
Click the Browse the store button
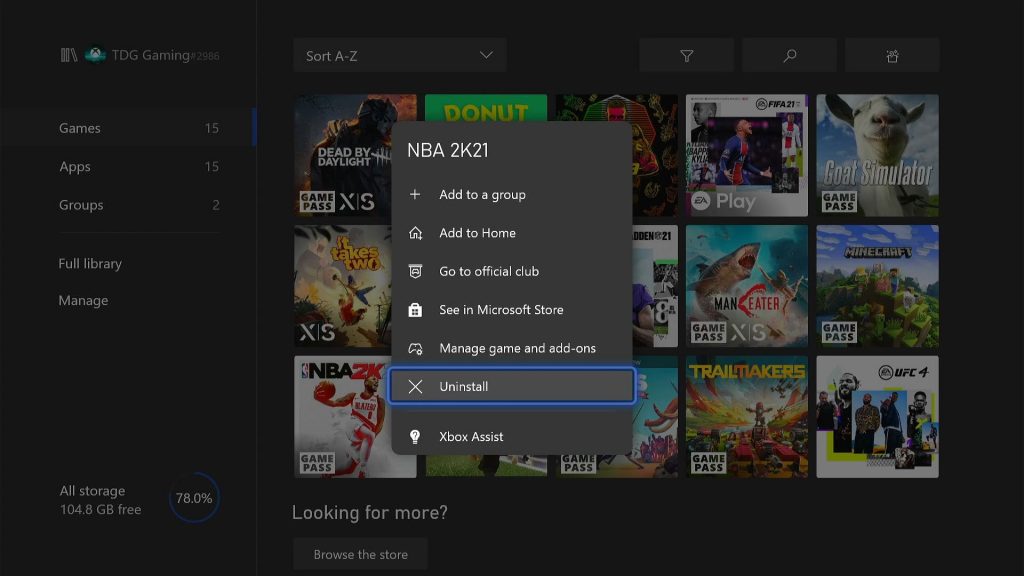[360, 554]
